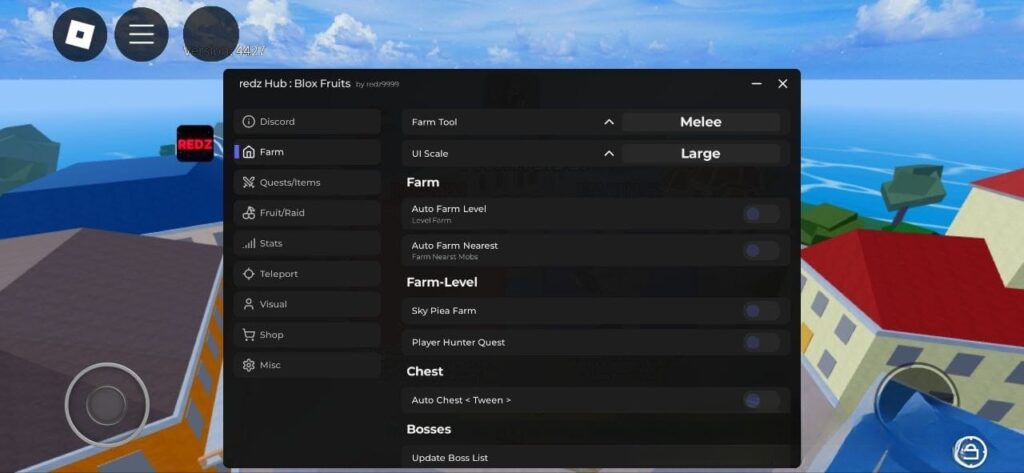Switch on Auto Chest Tween
Image resolution: width=1024 pixels, height=473 pixels.
pyautogui.click(x=761, y=400)
